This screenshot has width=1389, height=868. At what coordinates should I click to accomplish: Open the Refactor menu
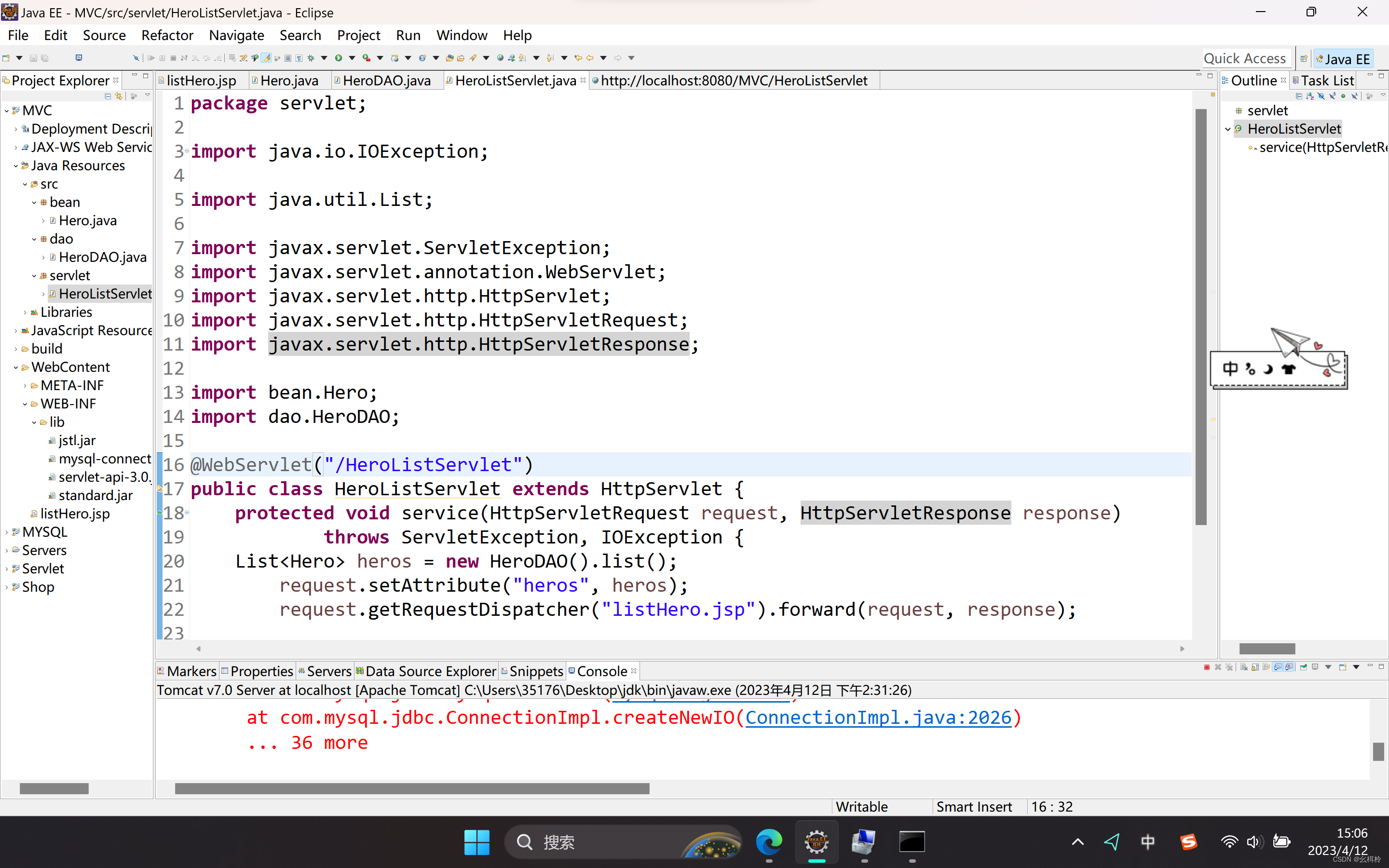tap(167, 35)
